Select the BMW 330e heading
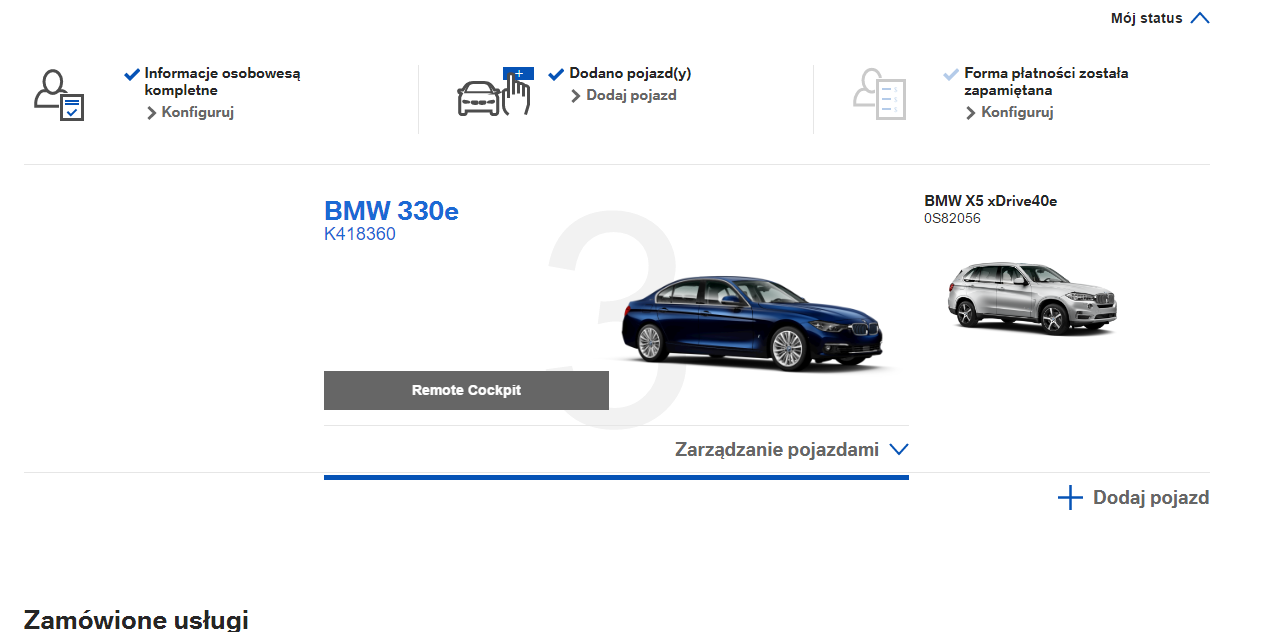This screenshot has height=632, width=1288. (391, 211)
